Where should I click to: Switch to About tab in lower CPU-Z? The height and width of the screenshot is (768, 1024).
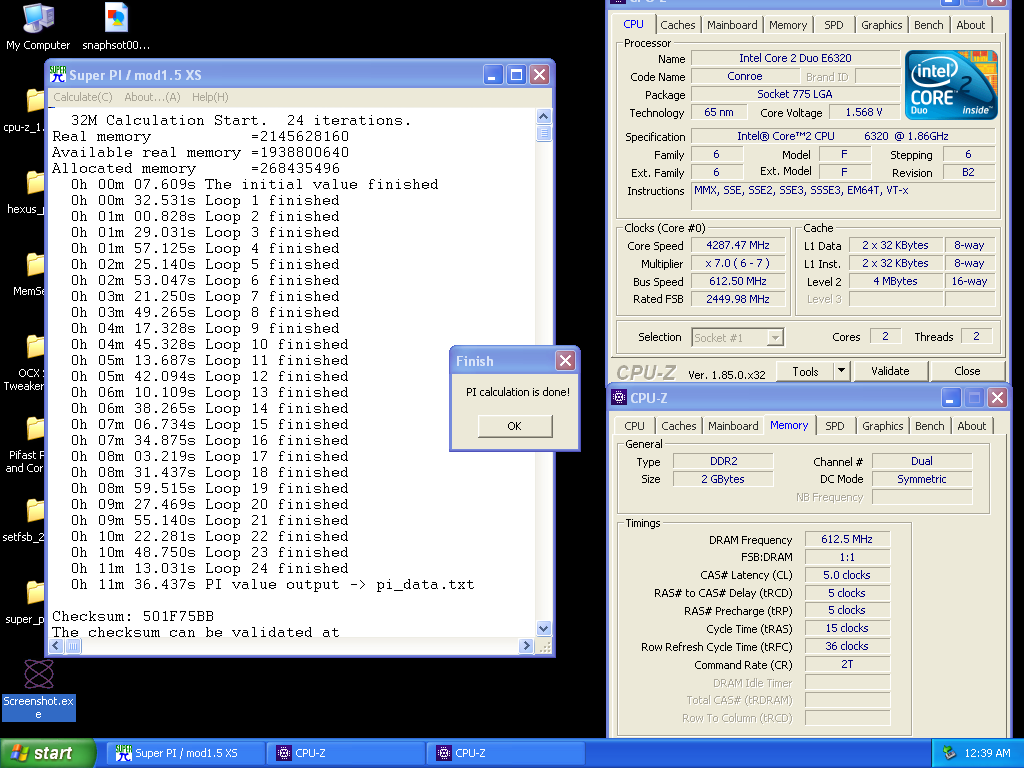971,426
